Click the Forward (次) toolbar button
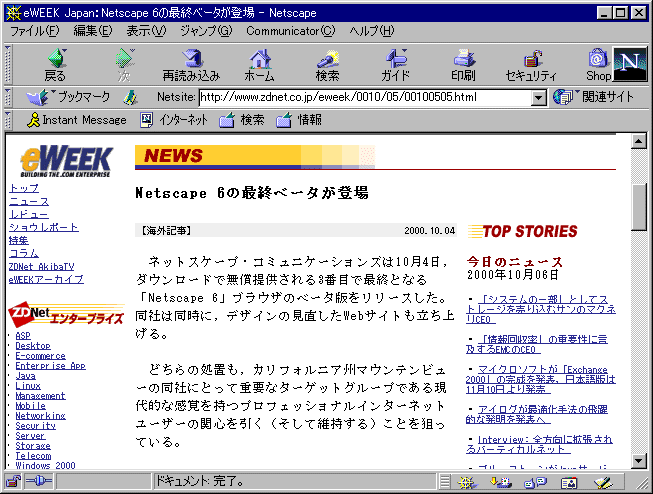Viewport: 653px width, 494px height. tap(124, 65)
